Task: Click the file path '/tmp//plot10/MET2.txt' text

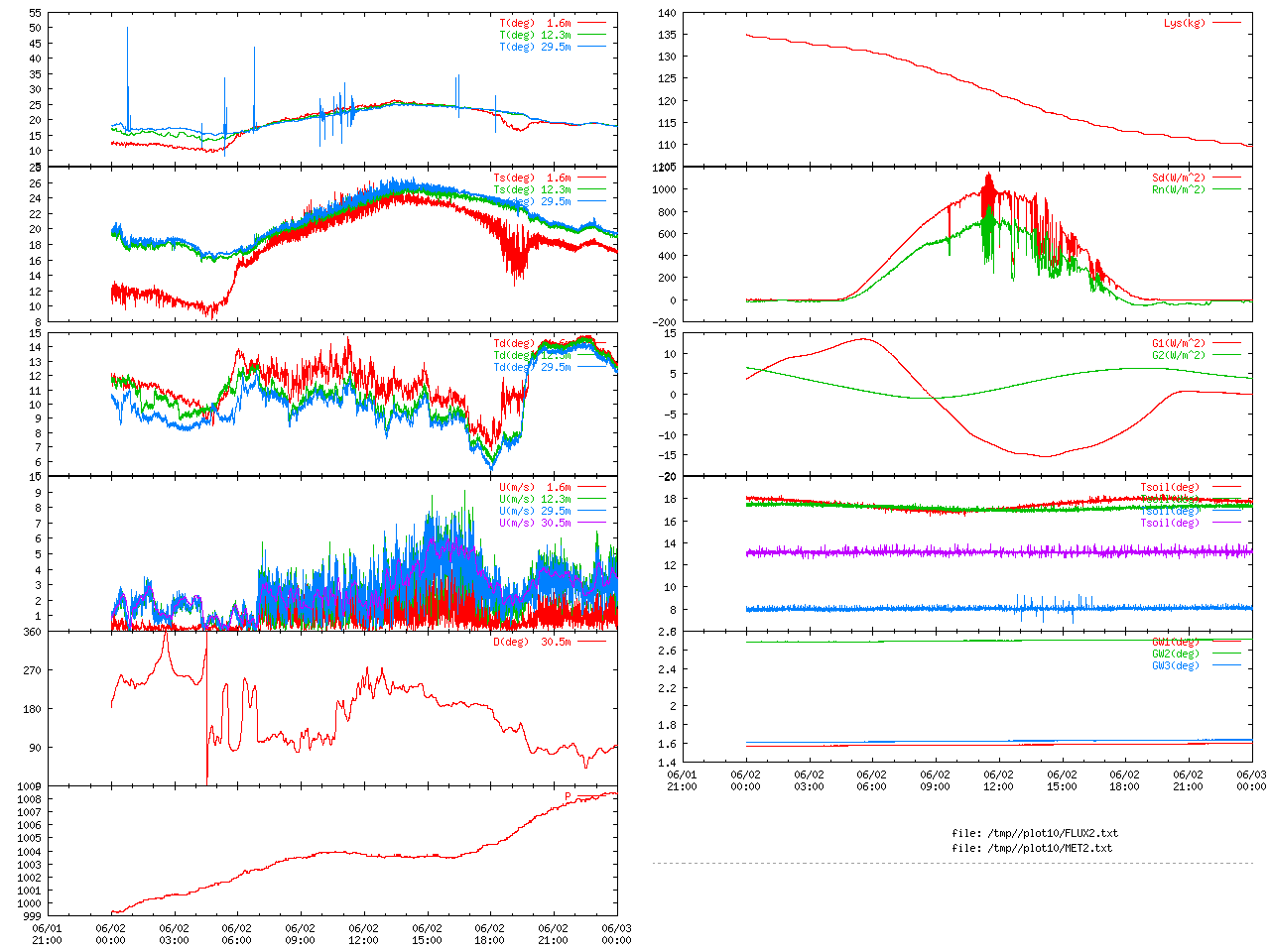Action: (x=1049, y=849)
